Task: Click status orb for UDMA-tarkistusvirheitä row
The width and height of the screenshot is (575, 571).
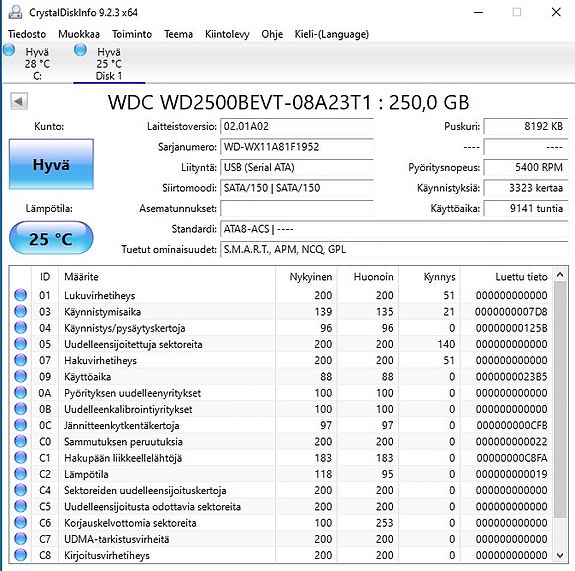Action: pos(21,539)
